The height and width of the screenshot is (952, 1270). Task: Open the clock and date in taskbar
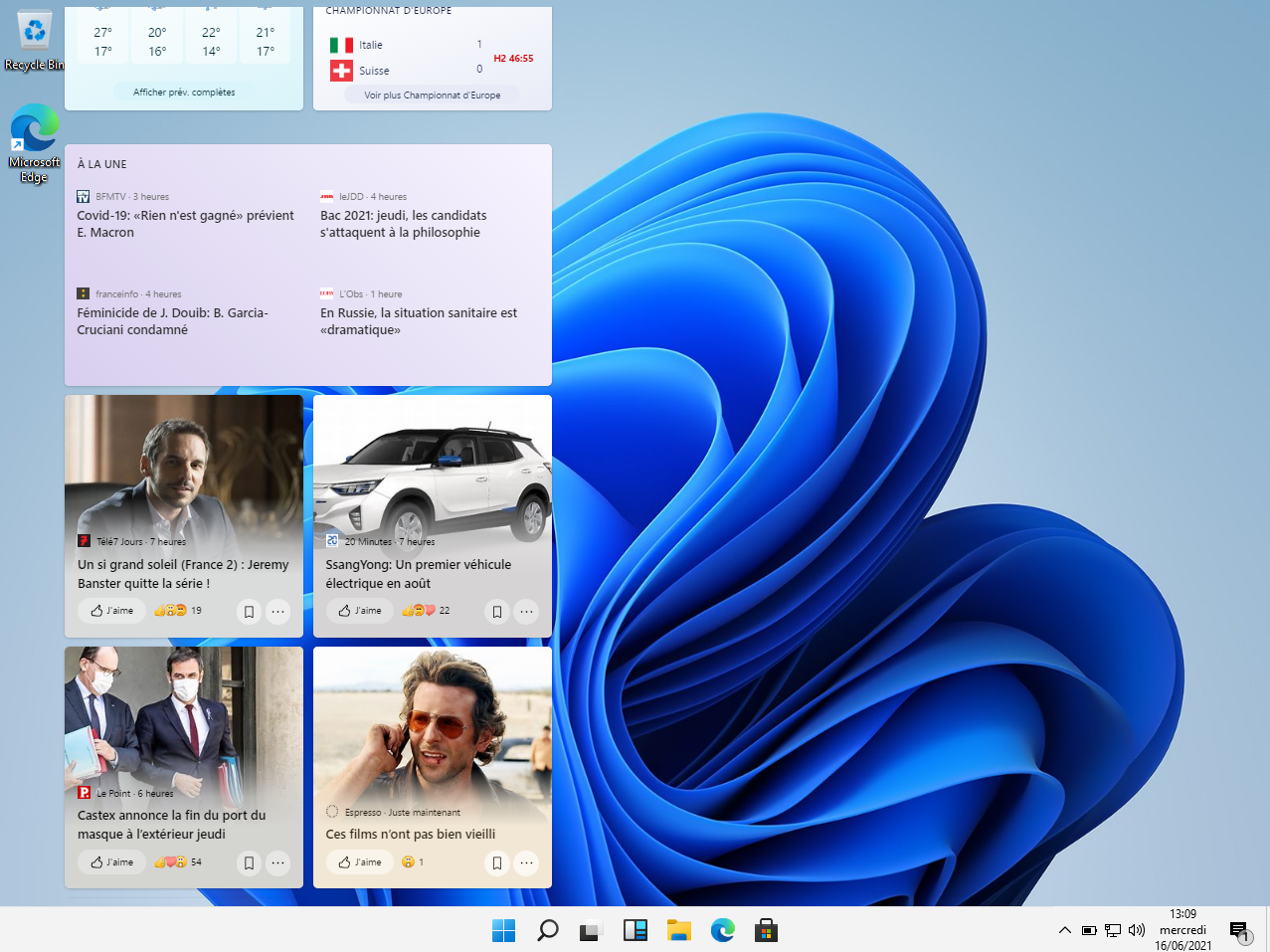pos(1182,930)
